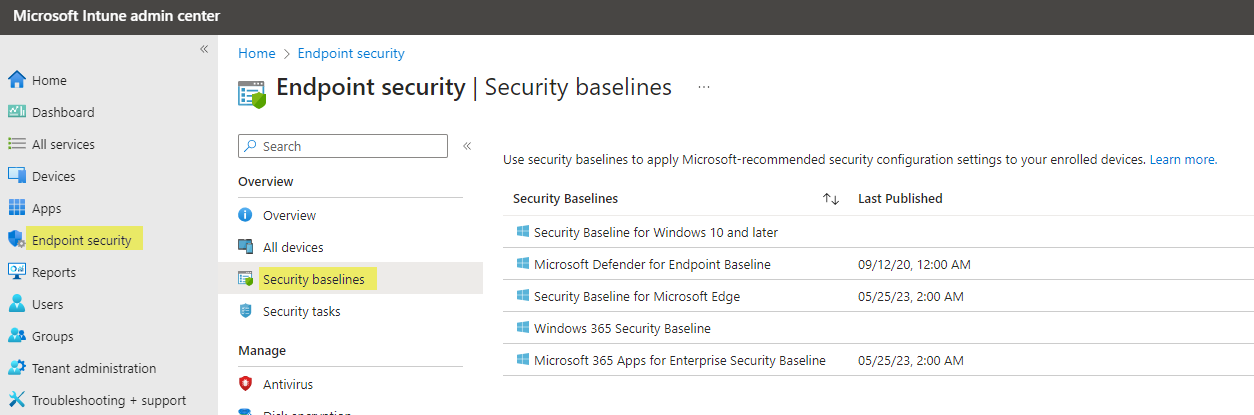Click the Endpoint security shield icon
1254x415 pixels.
tap(16, 240)
